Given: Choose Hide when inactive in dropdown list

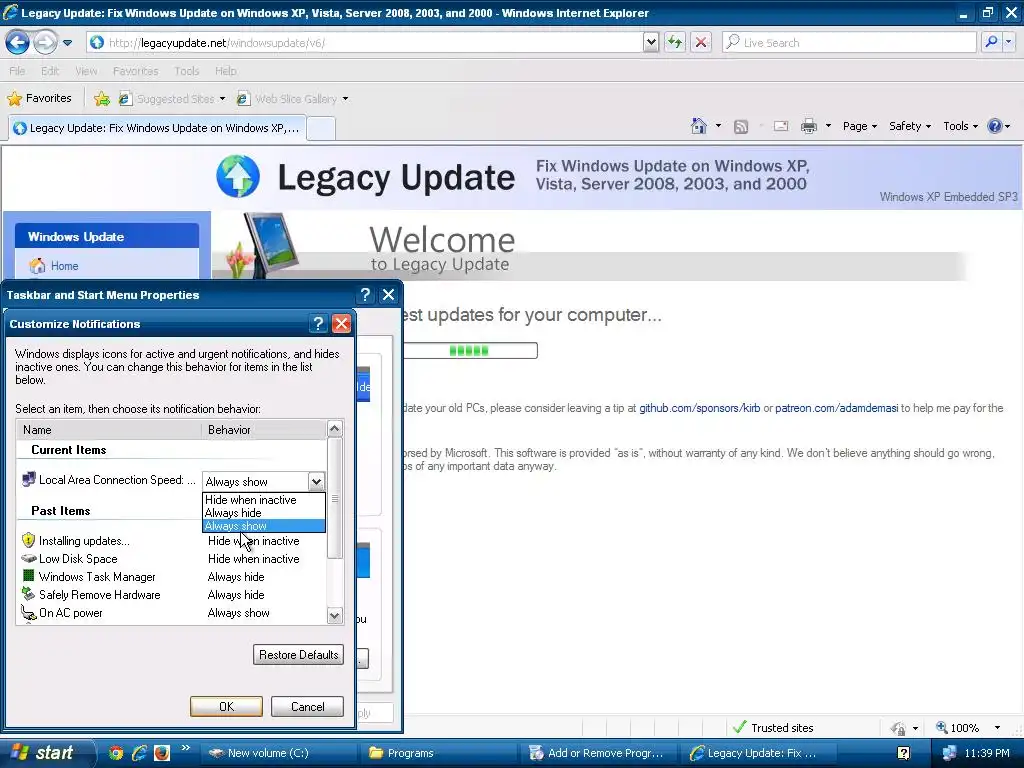Looking at the screenshot, I should [x=263, y=500].
